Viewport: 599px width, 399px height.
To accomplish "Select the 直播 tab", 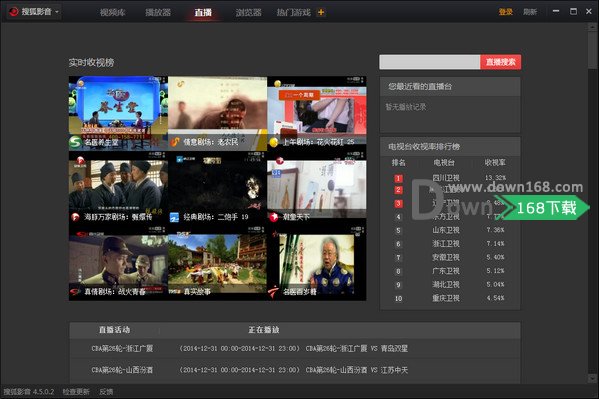I will pyautogui.click(x=203, y=12).
